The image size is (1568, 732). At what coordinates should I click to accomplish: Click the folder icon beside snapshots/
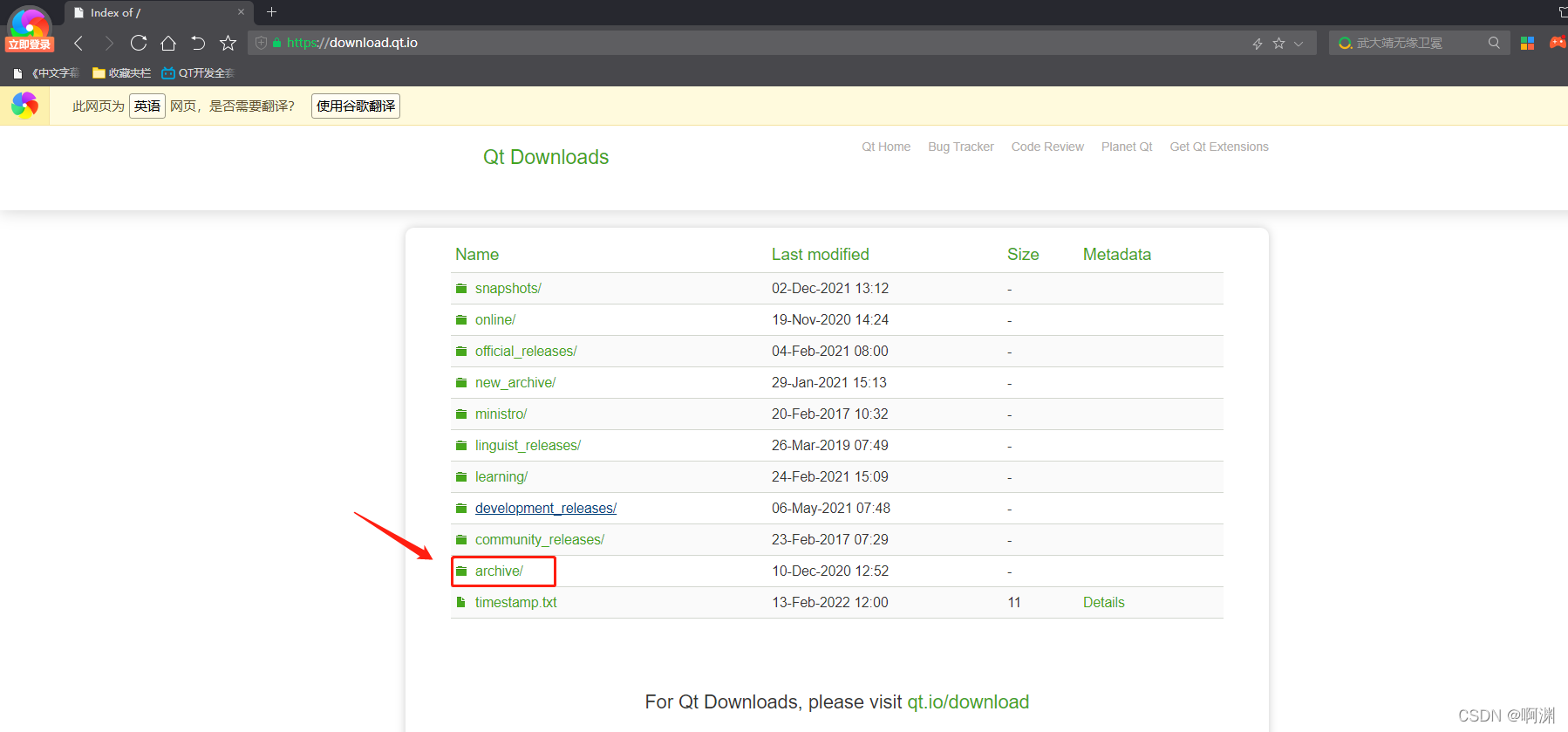[x=461, y=289]
